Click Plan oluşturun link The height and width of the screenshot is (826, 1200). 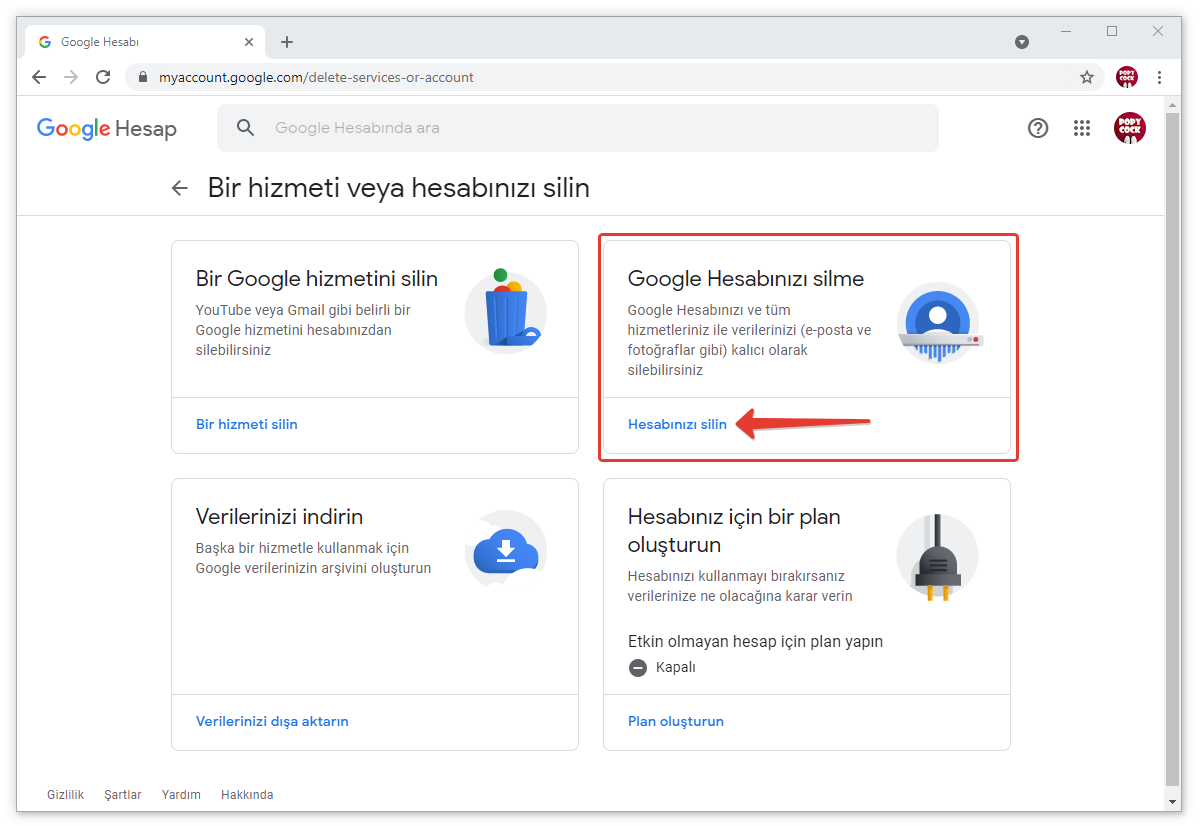[676, 721]
